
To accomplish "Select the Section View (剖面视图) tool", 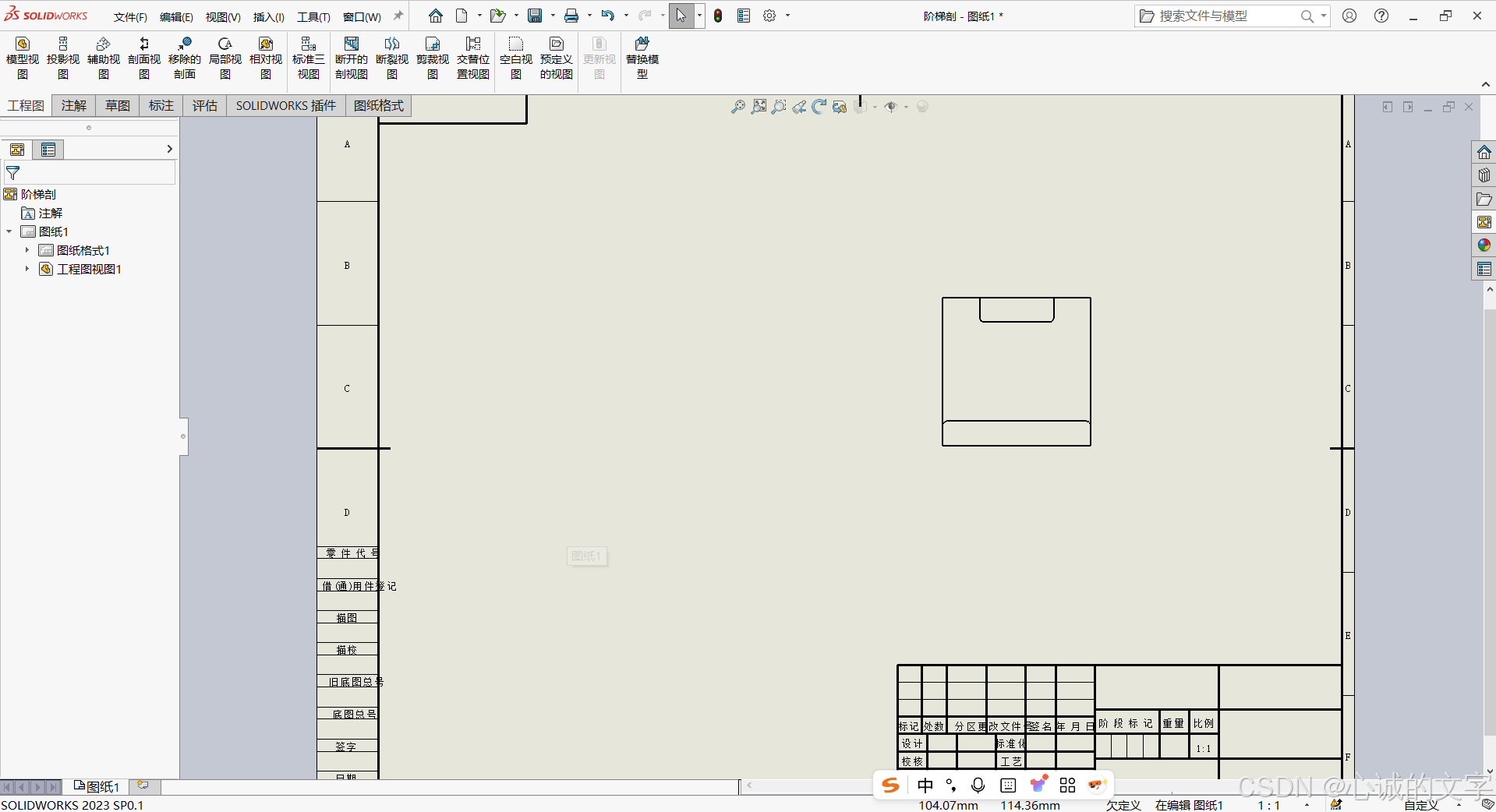I will 144,58.
